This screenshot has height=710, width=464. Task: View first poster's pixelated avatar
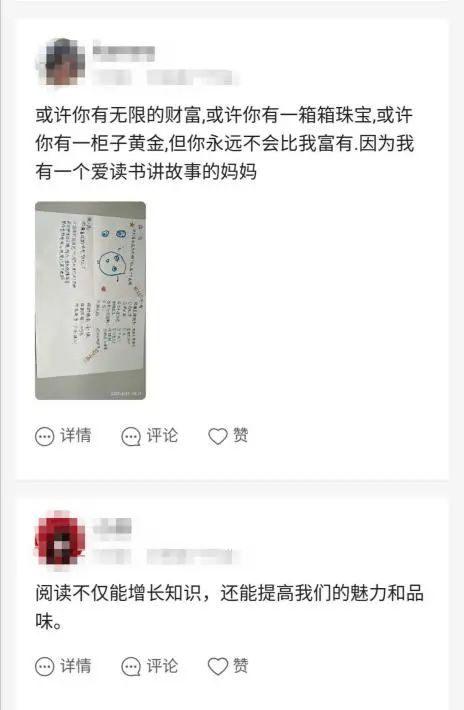[x=60, y=62]
